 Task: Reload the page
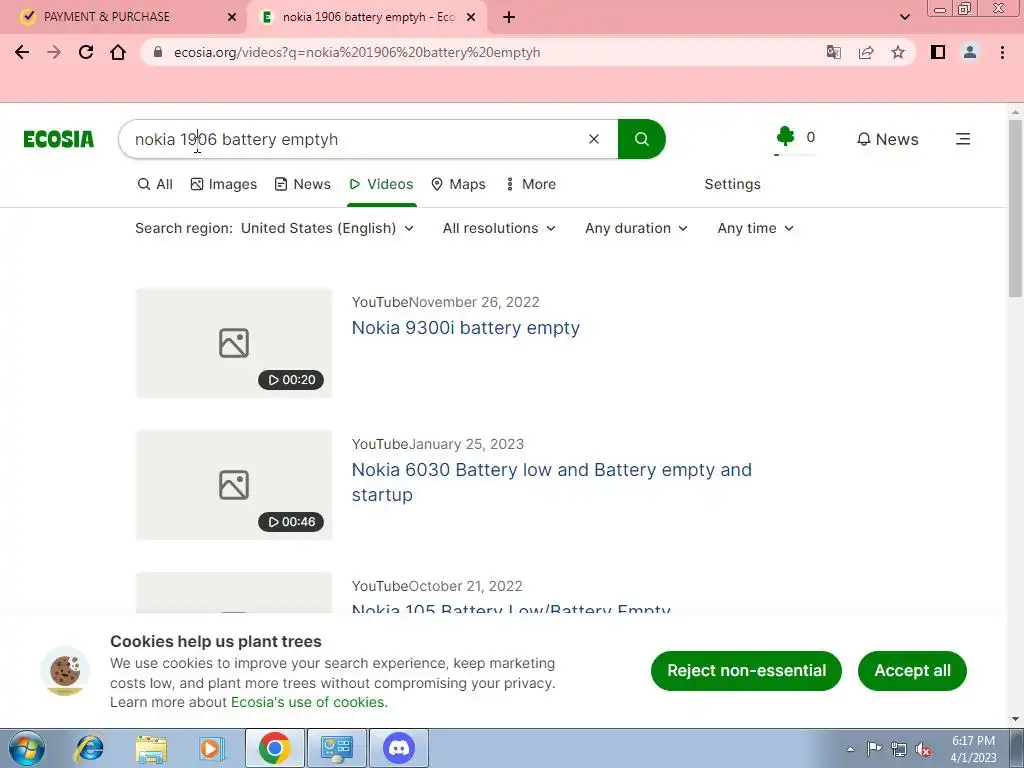(86, 52)
